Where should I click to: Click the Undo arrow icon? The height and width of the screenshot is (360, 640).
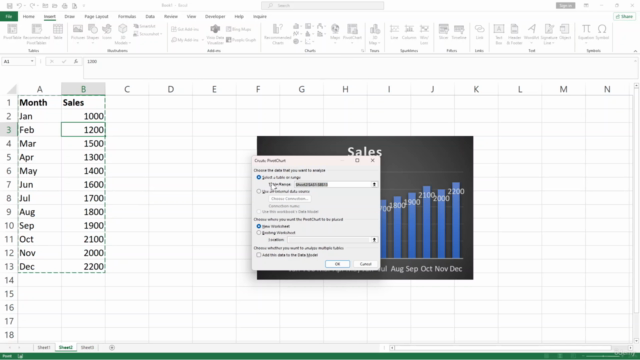pos(19,6)
